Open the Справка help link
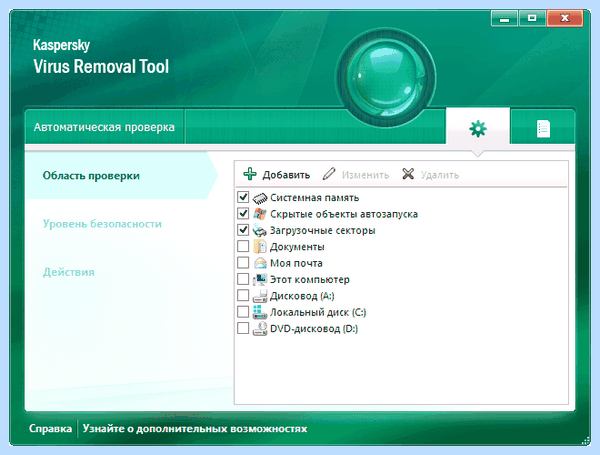 coord(51,429)
